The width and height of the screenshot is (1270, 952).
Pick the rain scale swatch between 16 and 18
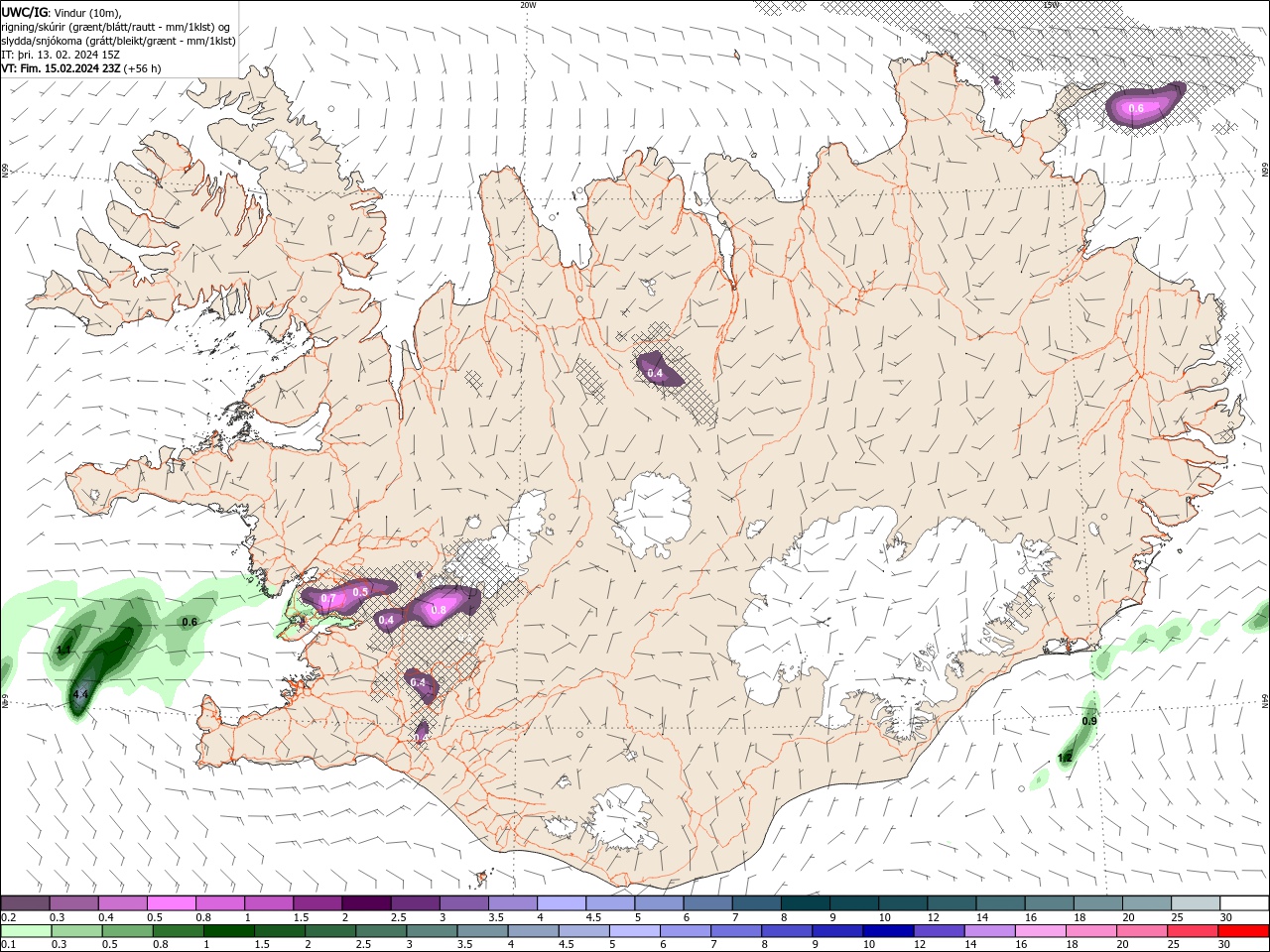coord(1042,931)
